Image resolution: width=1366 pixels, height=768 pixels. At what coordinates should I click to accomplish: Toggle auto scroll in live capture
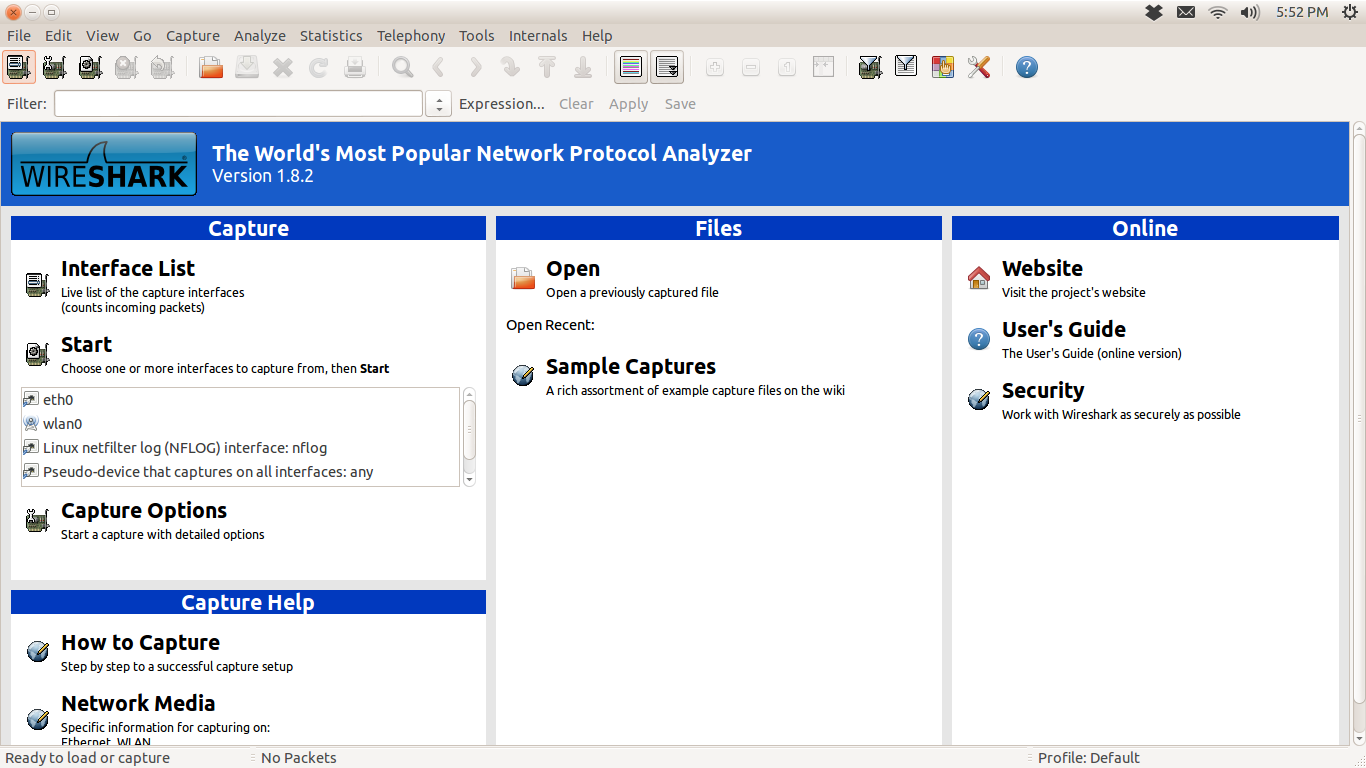667,67
